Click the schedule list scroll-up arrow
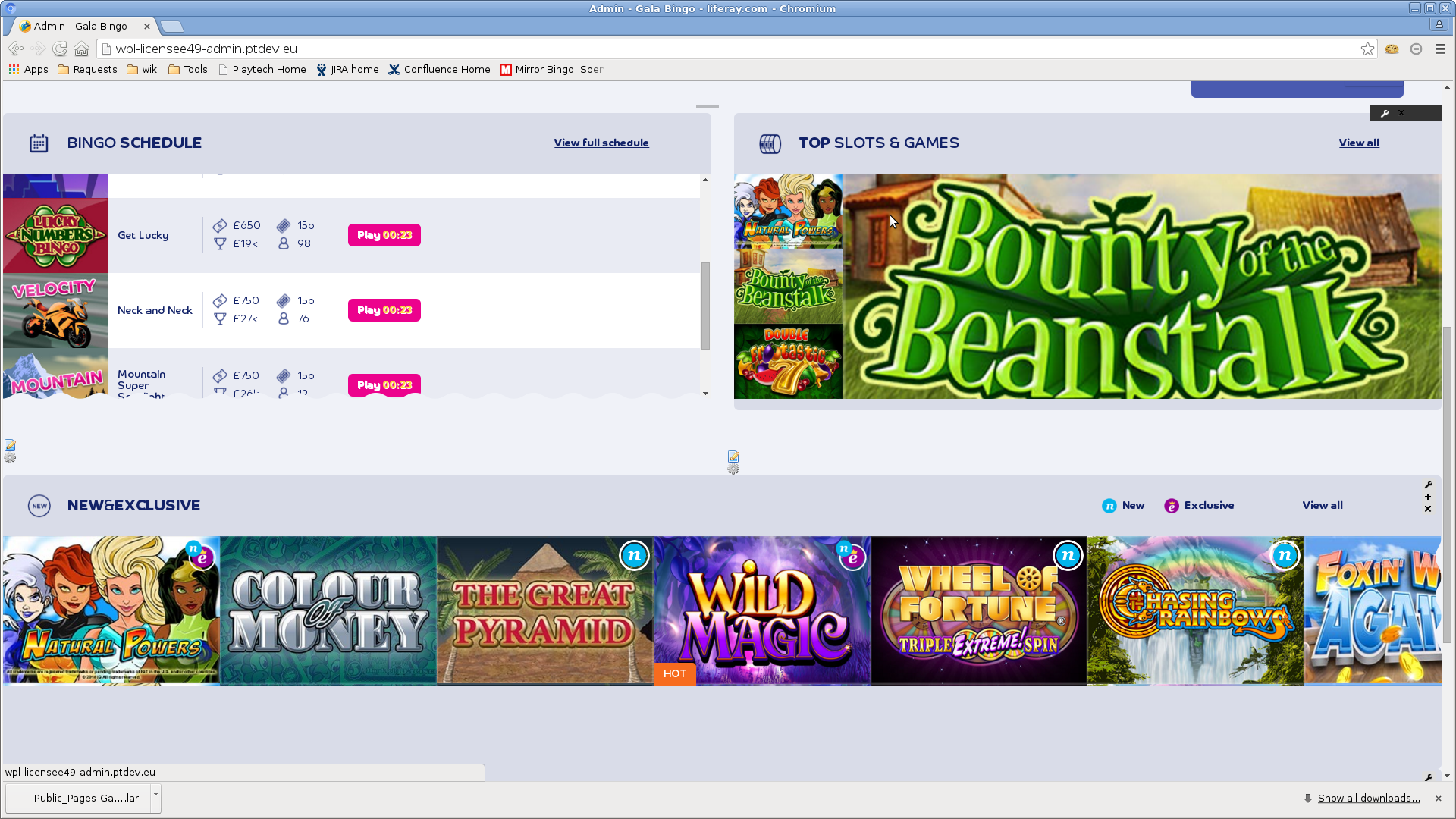The image size is (1456, 819). point(705,180)
